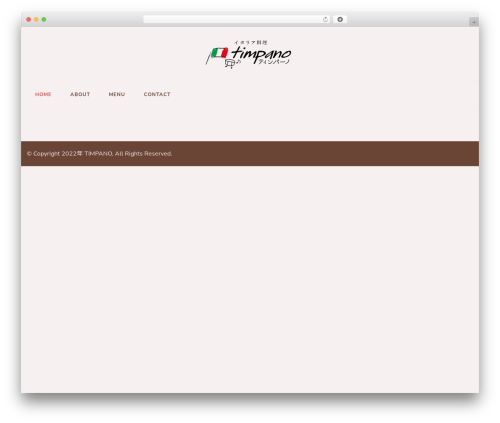The image size is (500, 423).
Task: Click the green maximize window button
Action: coord(44,20)
